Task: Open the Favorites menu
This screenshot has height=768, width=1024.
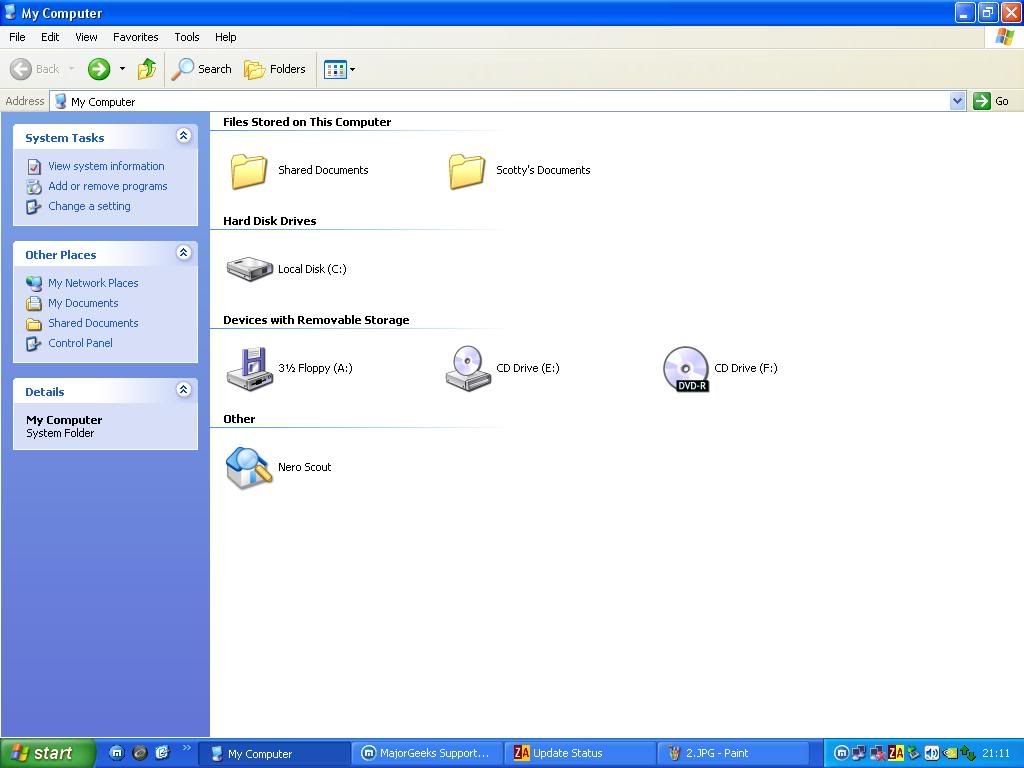Action: (135, 37)
